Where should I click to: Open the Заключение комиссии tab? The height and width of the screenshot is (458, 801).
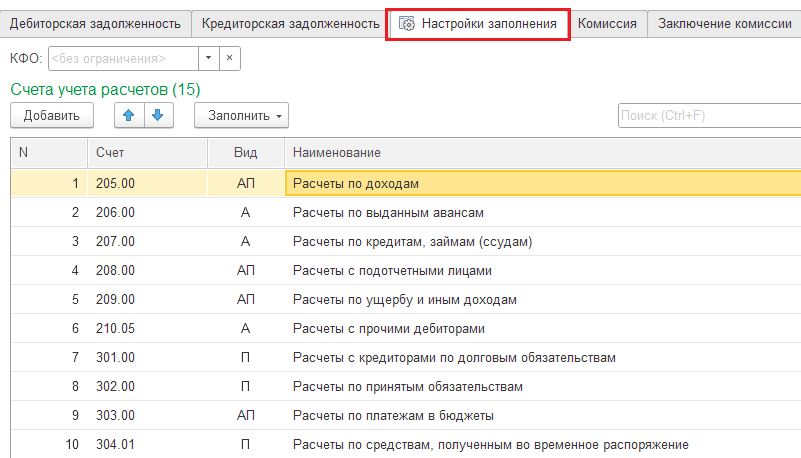coord(724,23)
